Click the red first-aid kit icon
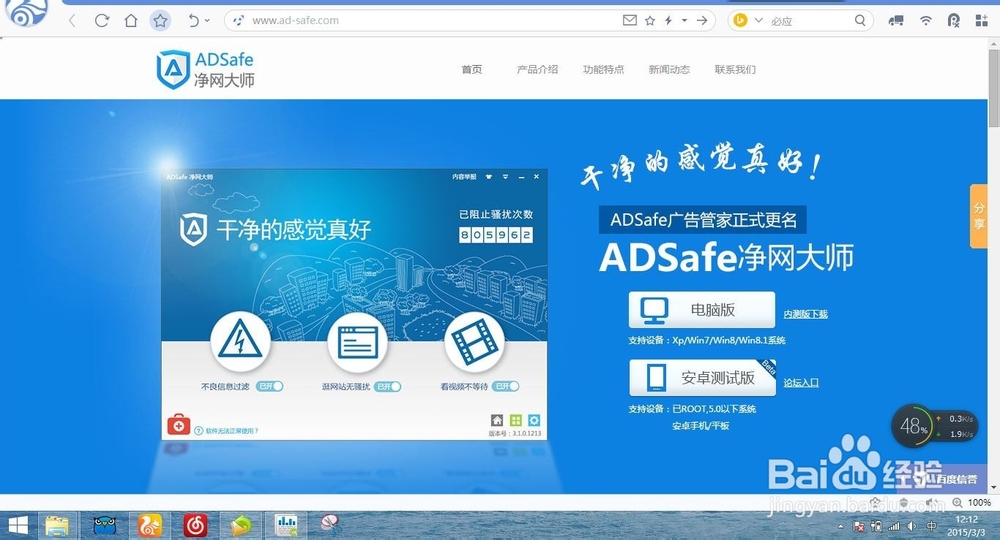Image resolution: width=1000 pixels, height=540 pixels. [179, 424]
